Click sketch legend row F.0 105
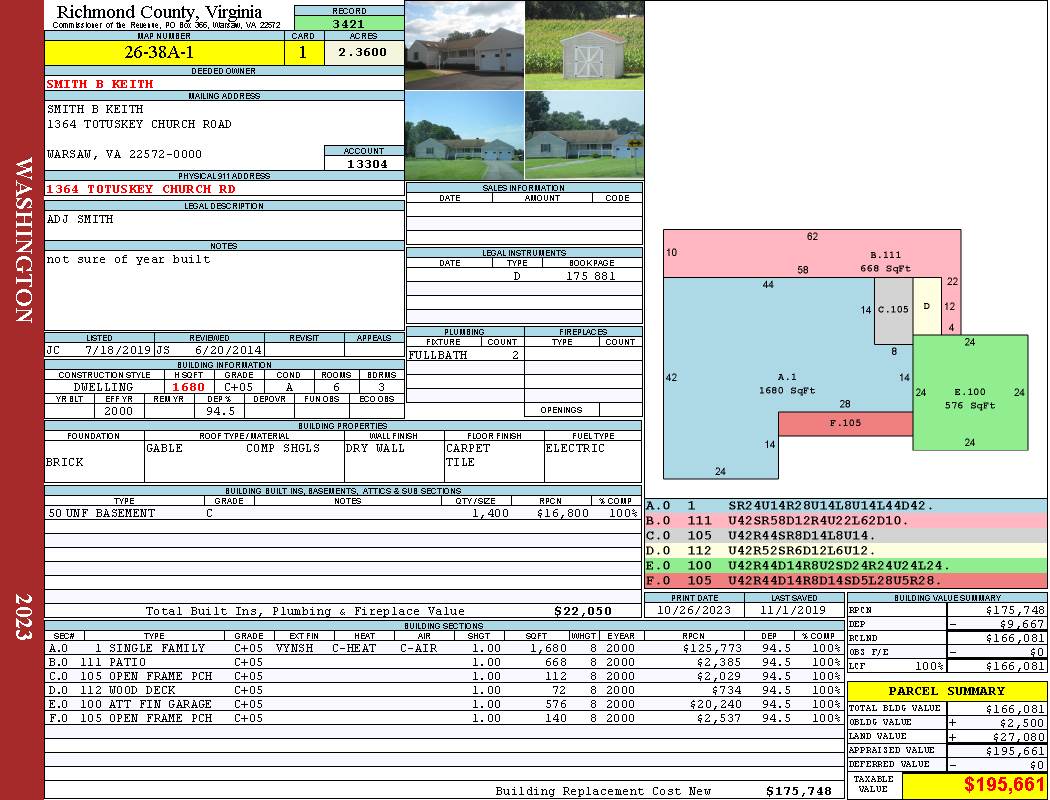Image resolution: width=1050 pixels, height=800 pixels. [x=845, y=580]
